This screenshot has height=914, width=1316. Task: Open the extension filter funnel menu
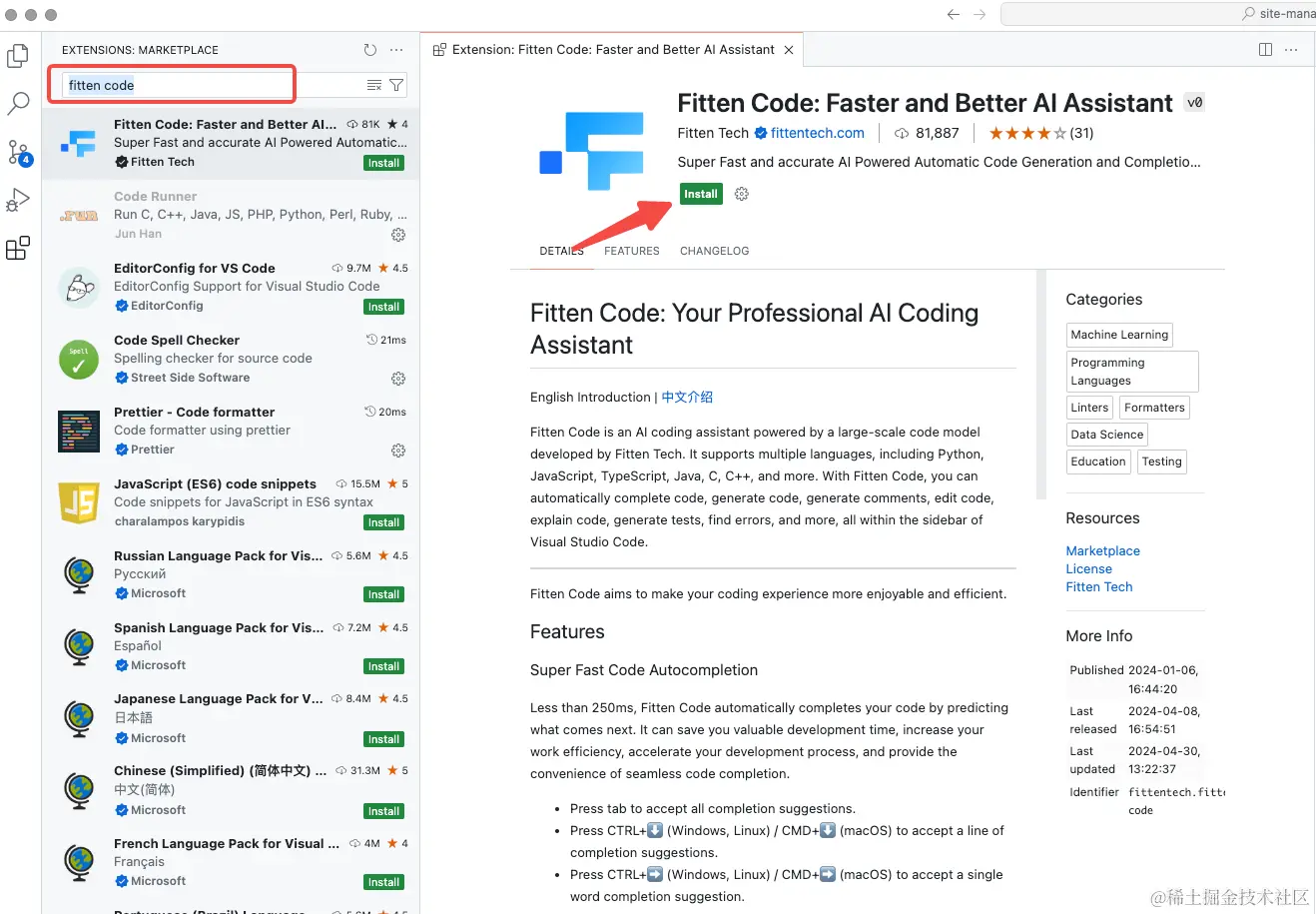coord(396,85)
